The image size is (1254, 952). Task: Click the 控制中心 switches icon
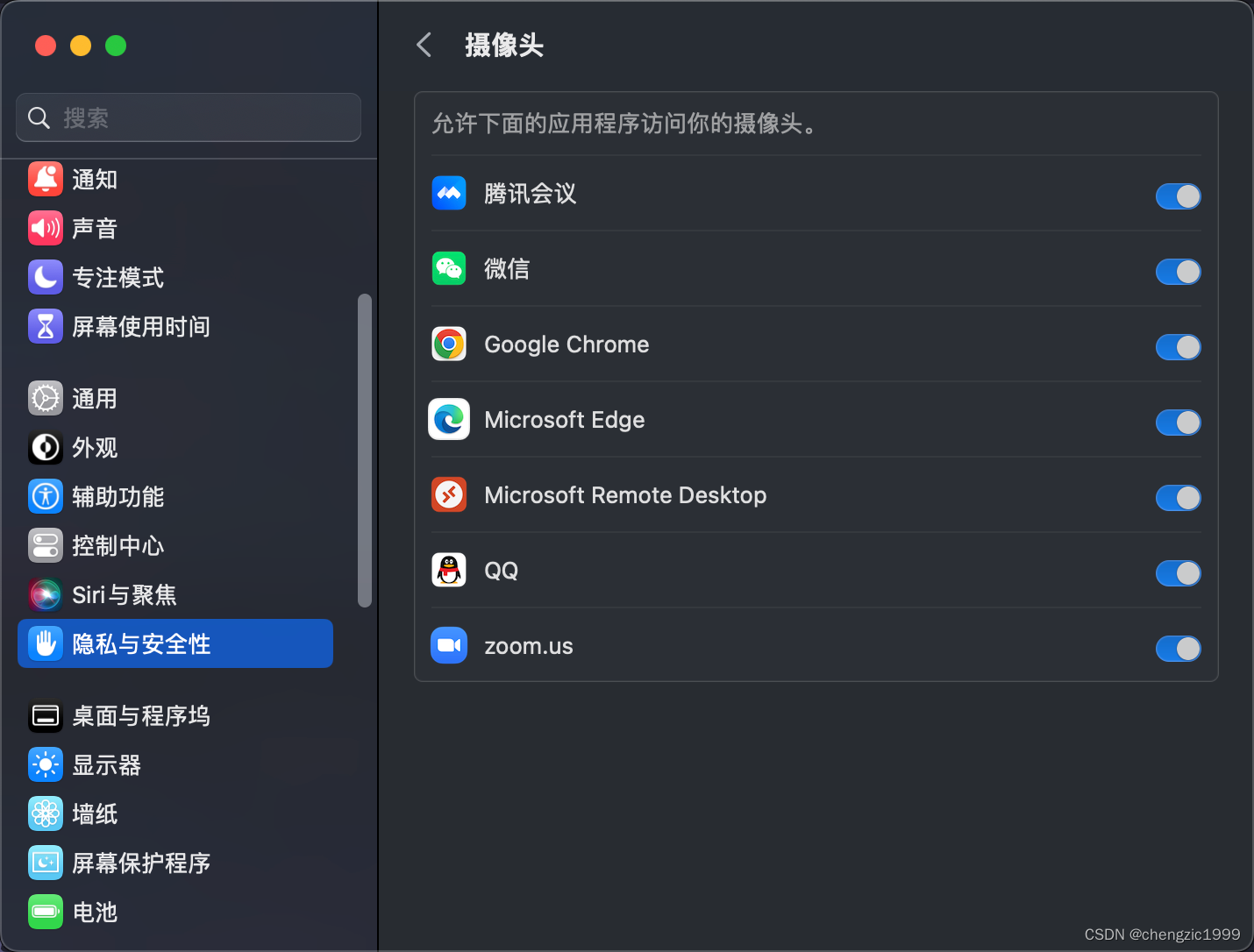pos(46,545)
